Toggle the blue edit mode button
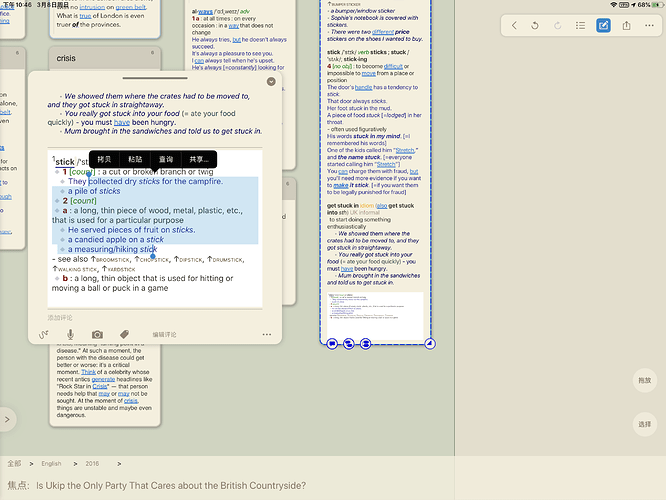 point(603,25)
